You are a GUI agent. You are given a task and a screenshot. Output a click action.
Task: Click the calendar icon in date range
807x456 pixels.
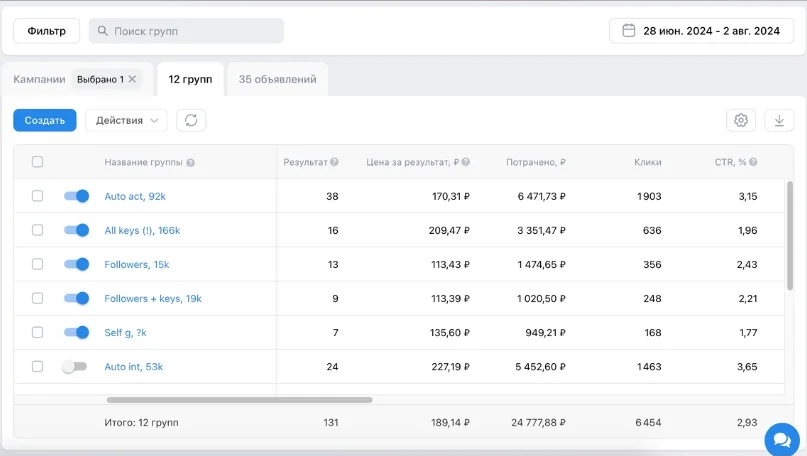pos(628,31)
